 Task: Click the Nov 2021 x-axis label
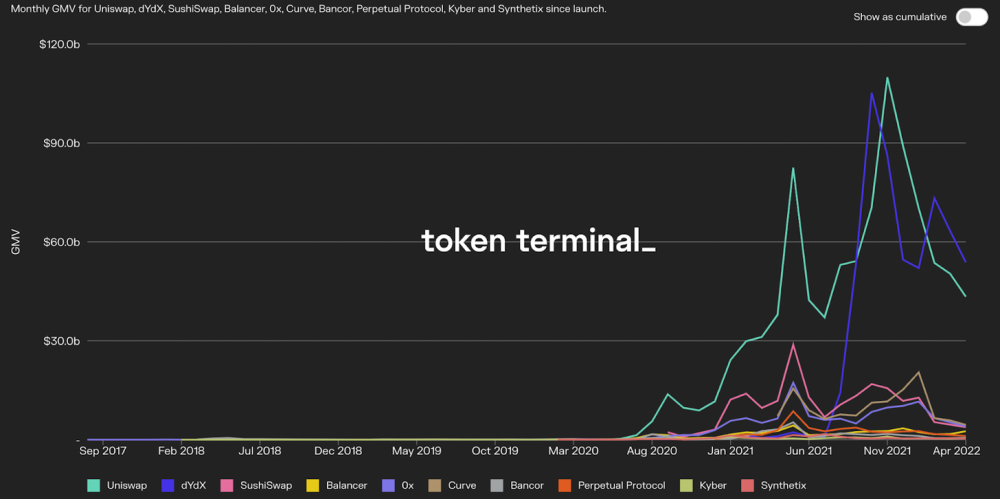886,451
